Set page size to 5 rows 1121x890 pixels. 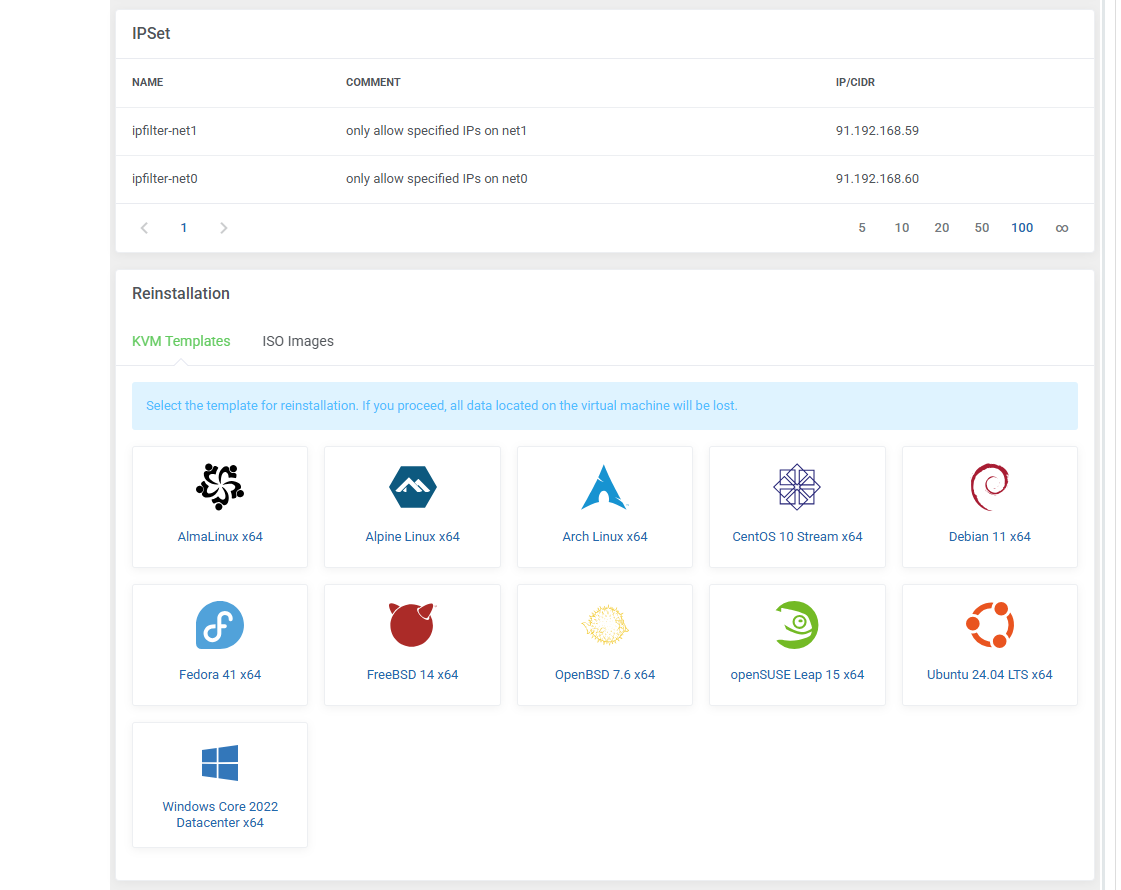click(x=861, y=228)
